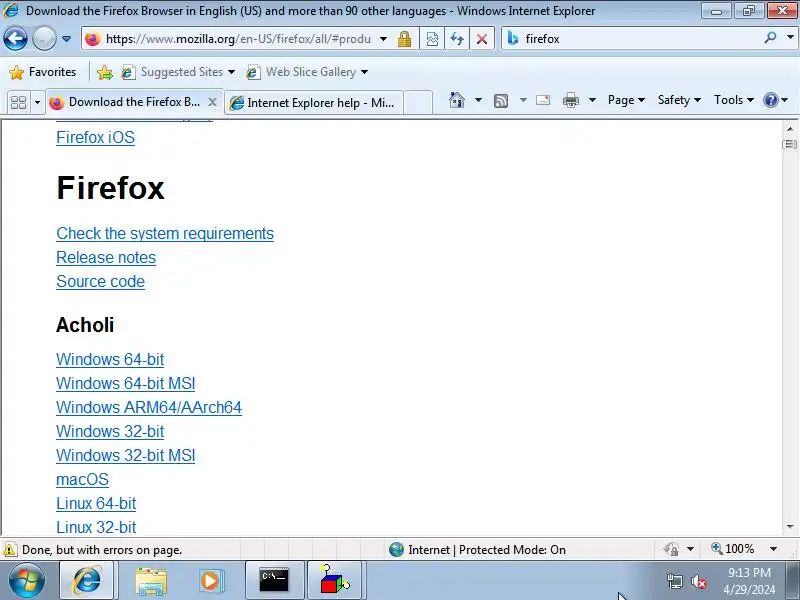Click the colored cube application taskbar icon
This screenshot has width=800, height=600.
pyautogui.click(x=335, y=581)
